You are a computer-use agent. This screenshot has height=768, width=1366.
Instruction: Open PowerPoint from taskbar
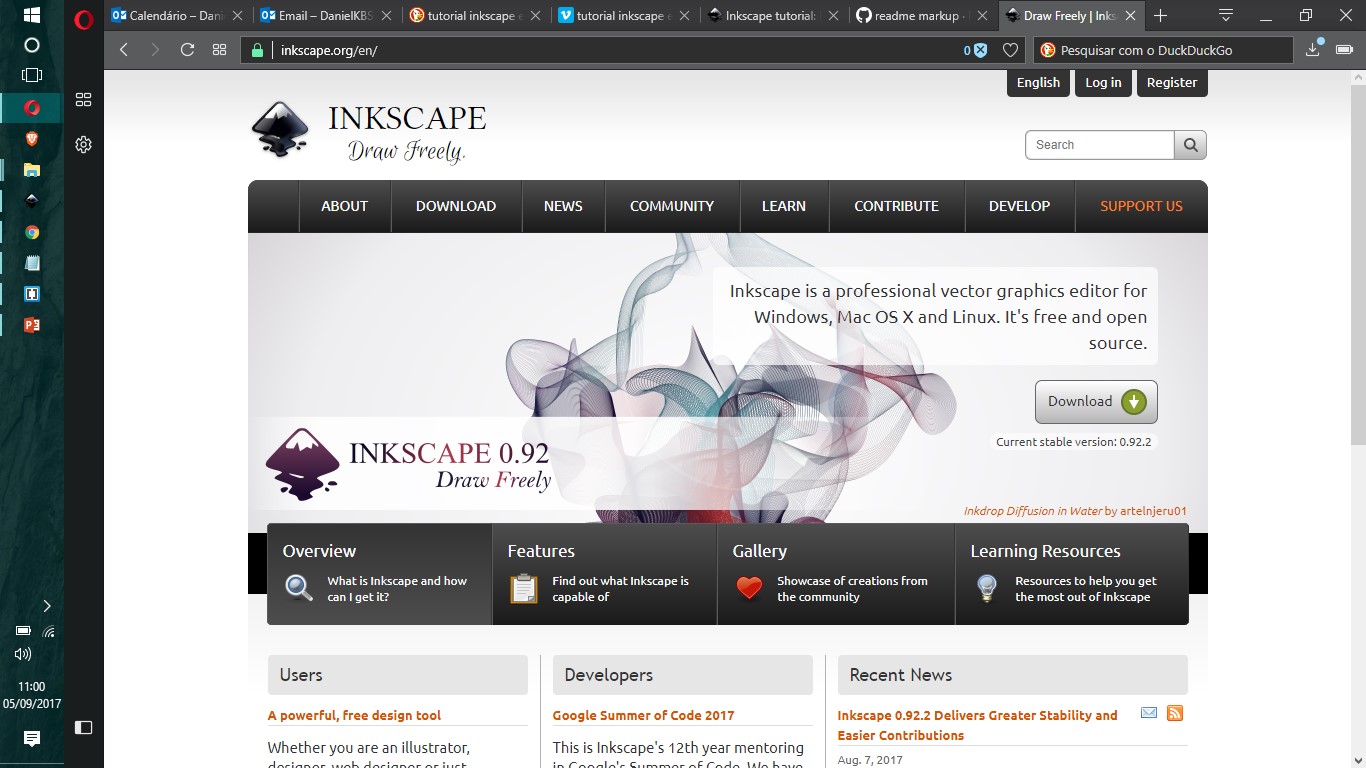click(31, 325)
